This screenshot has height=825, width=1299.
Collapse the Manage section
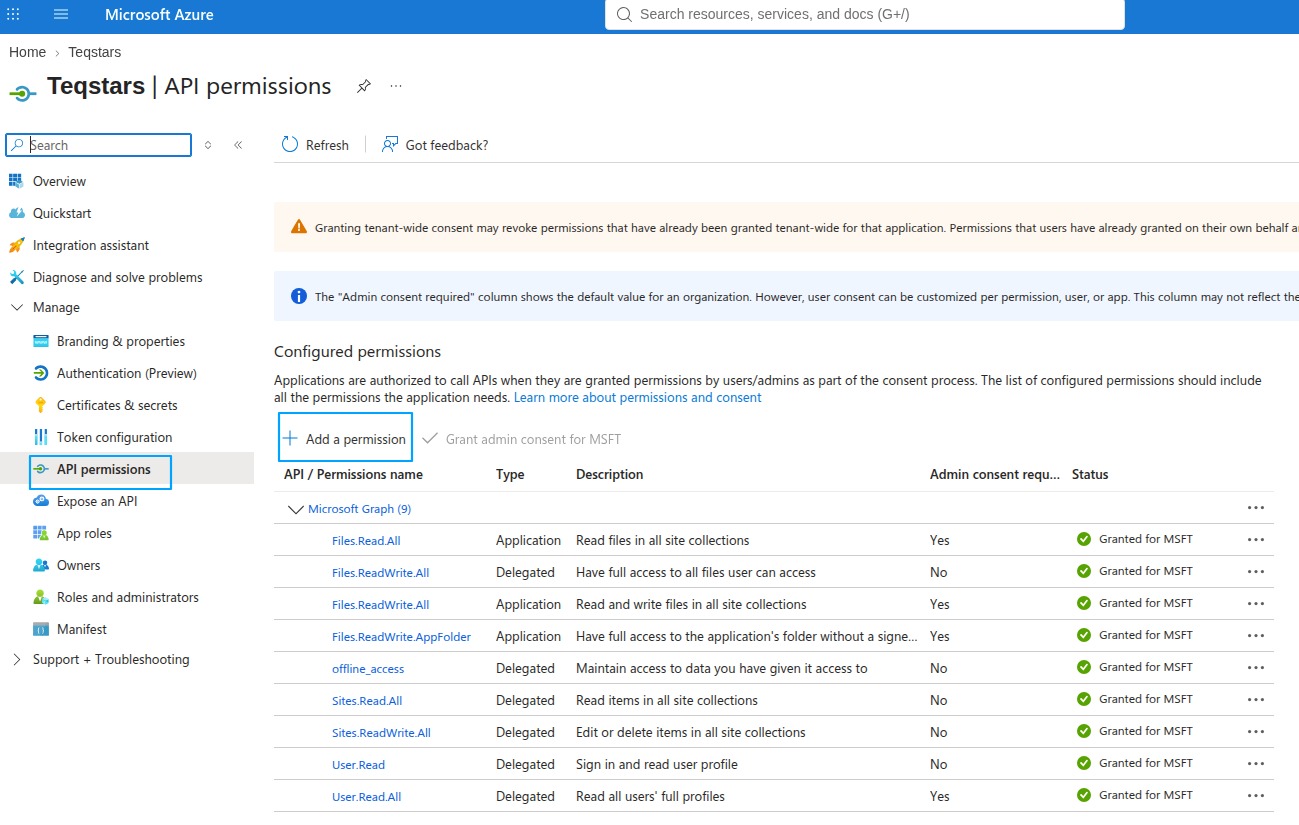(17, 308)
